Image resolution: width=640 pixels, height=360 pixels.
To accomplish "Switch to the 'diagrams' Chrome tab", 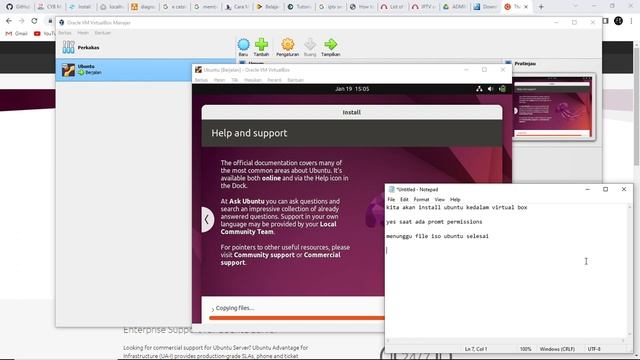I will pyautogui.click(x=144, y=7).
